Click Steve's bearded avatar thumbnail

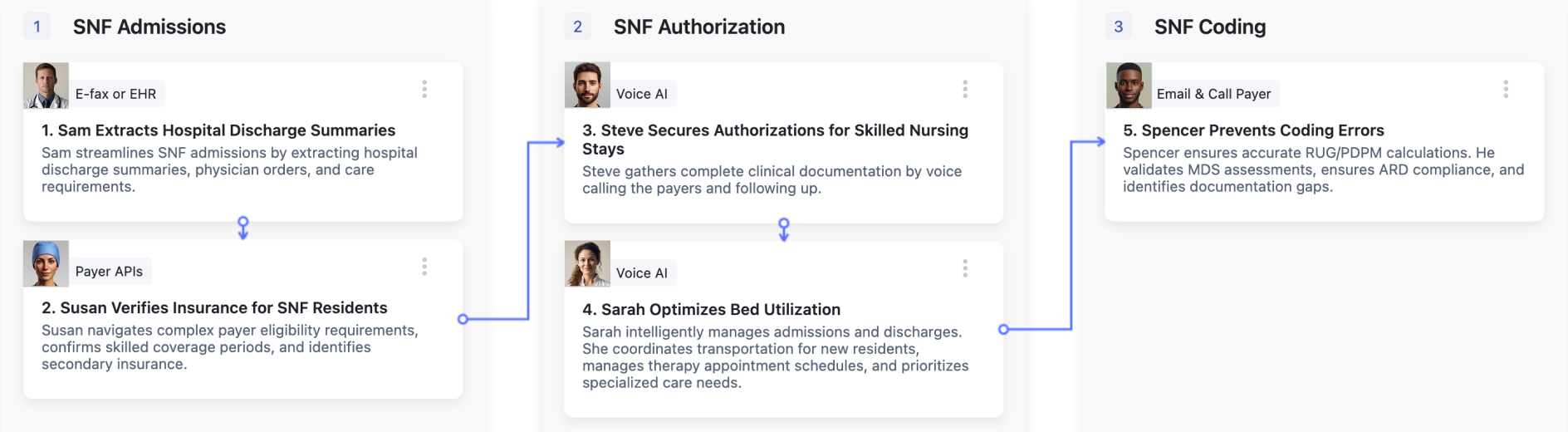click(587, 86)
